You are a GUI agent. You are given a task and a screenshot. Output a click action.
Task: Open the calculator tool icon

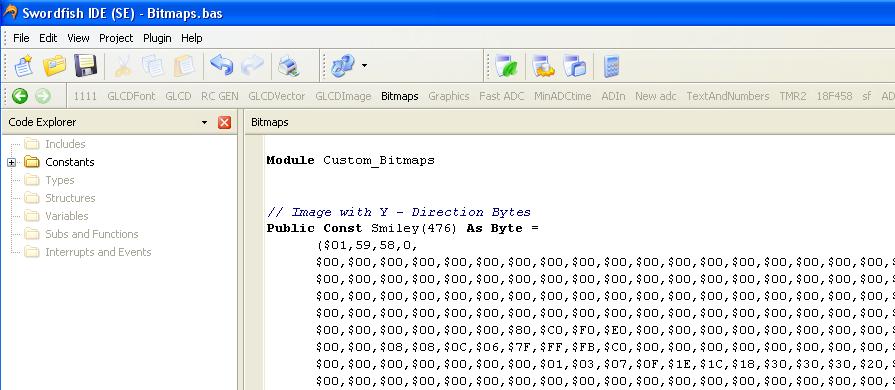click(x=611, y=66)
